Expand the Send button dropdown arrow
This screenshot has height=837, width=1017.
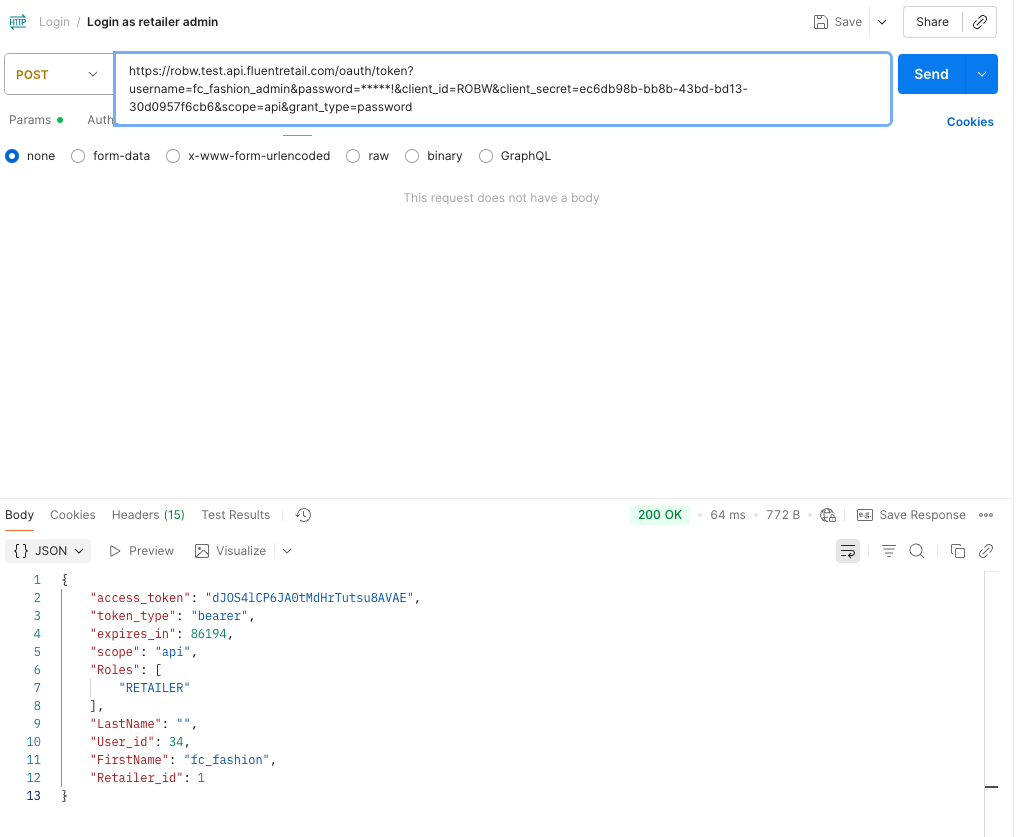(x=982, y=74)
